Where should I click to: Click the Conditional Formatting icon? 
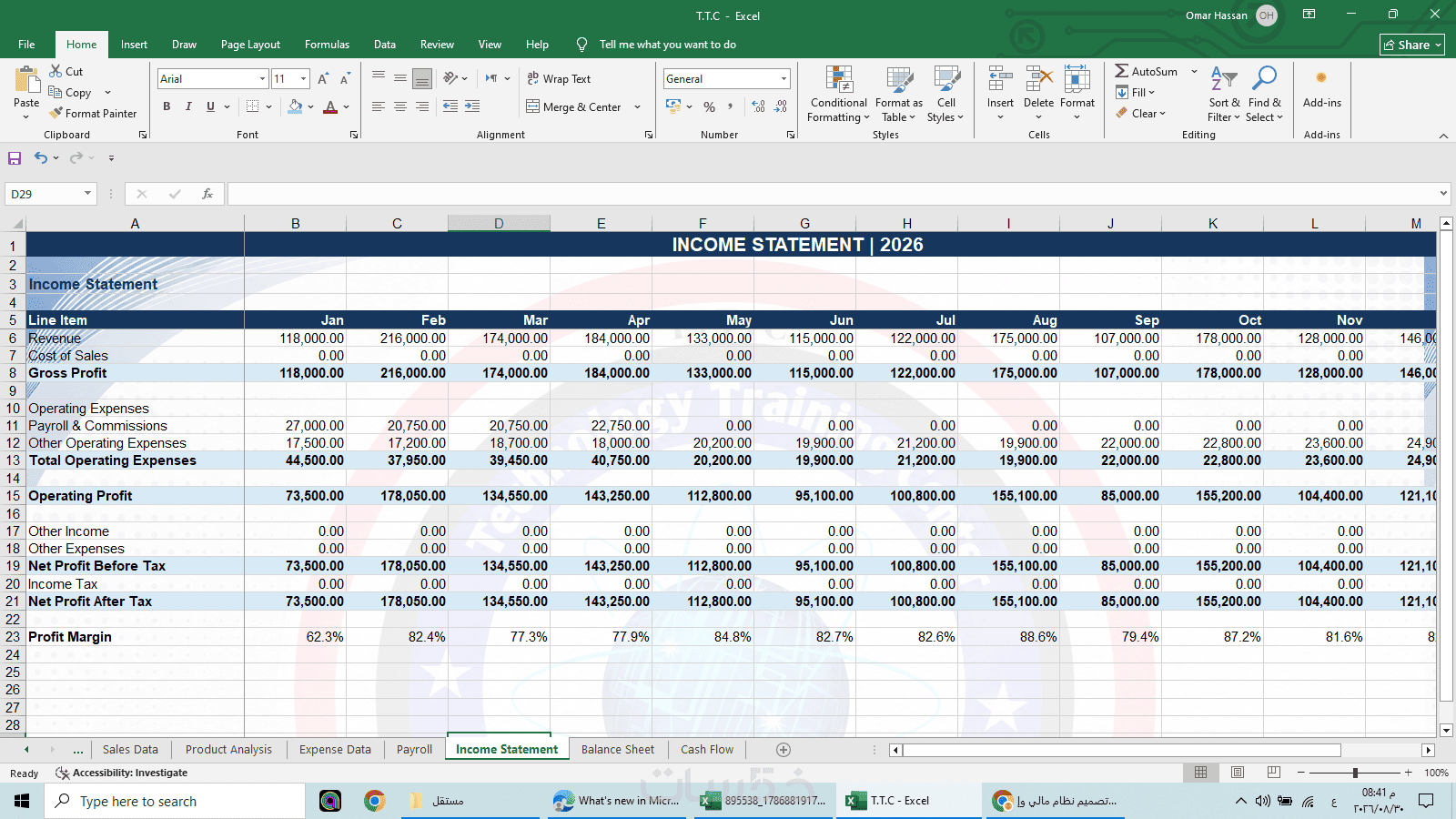point(839,79)
